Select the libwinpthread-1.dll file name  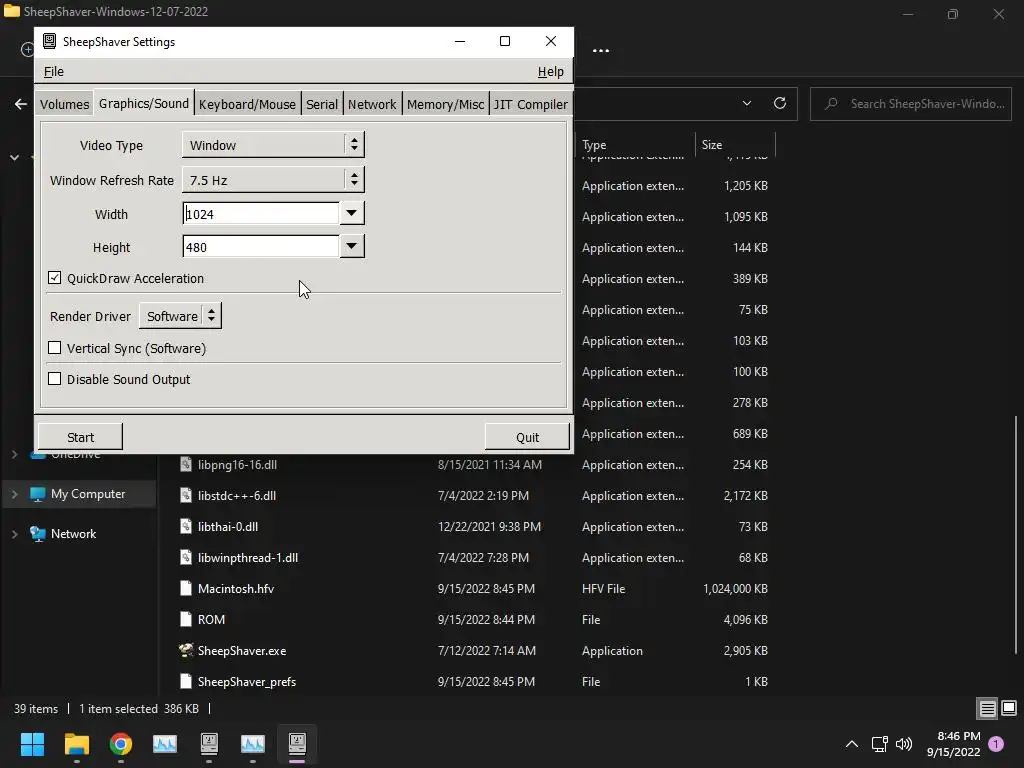pos(248,558)
